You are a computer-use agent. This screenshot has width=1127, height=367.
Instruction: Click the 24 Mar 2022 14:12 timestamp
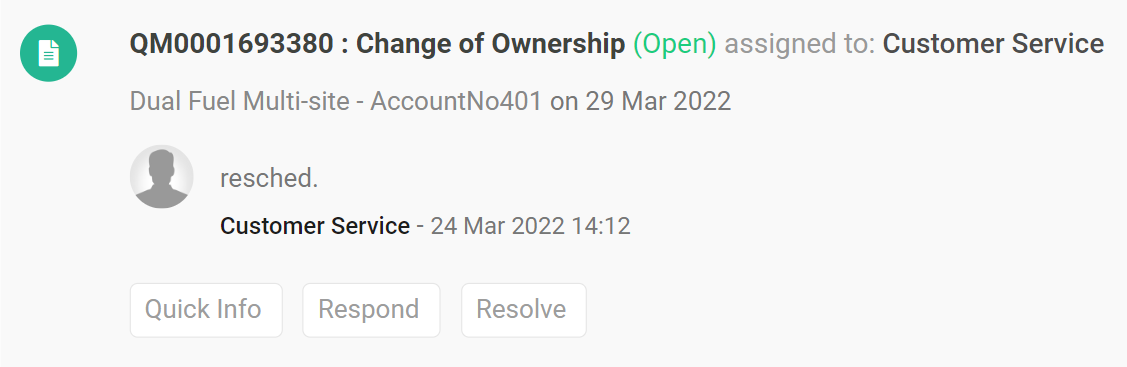pos(530,226)
